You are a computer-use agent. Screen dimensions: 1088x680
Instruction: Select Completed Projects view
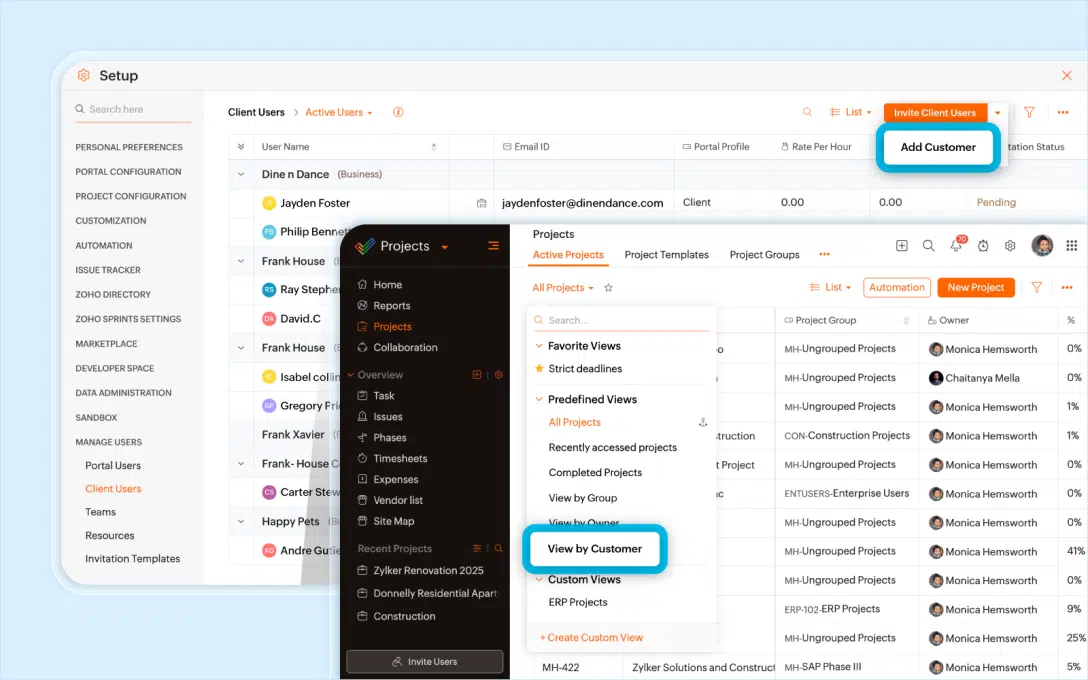click(595, 473)
